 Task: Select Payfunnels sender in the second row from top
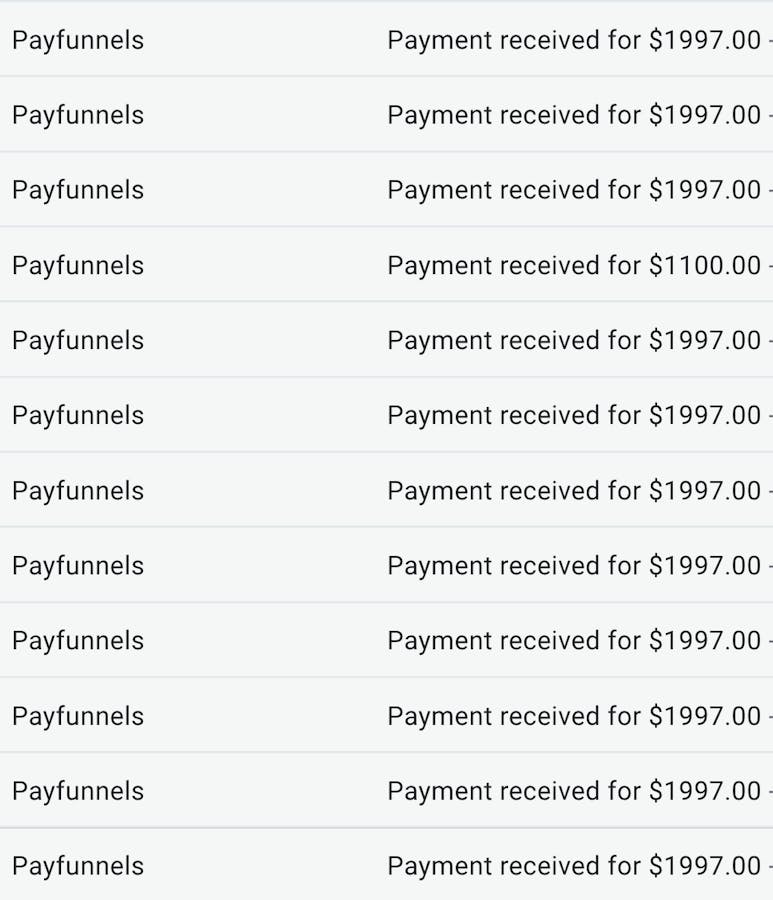coord(78,115)
